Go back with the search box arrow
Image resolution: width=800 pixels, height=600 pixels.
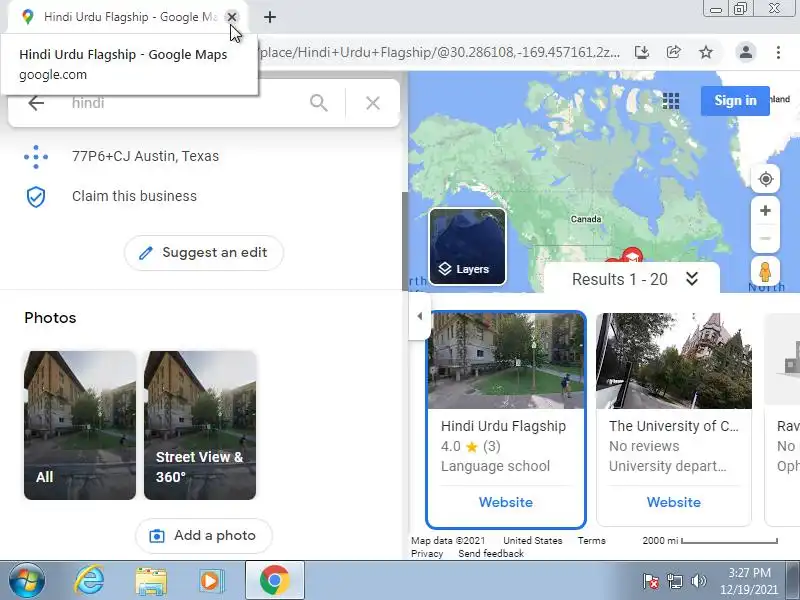[36, 103]
